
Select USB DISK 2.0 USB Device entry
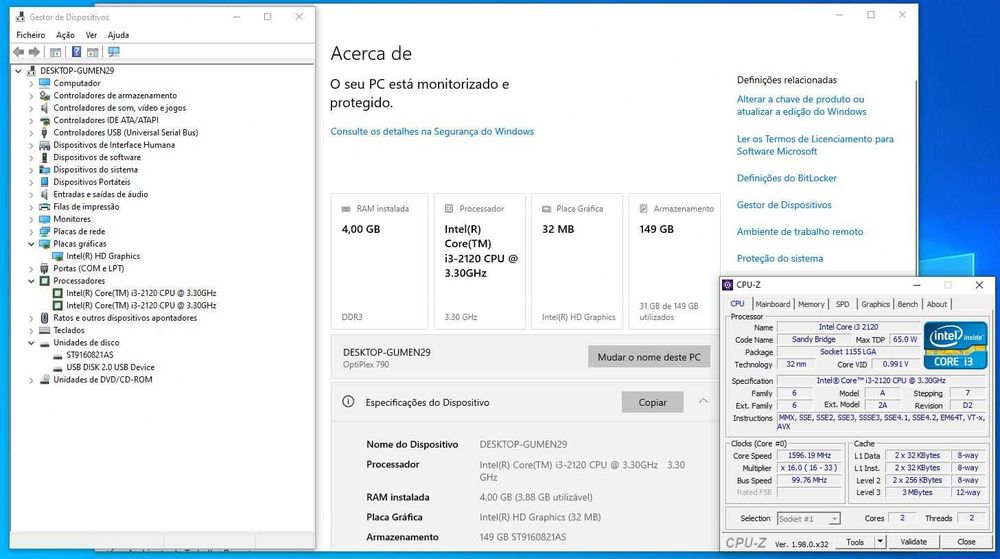[110, 367]
